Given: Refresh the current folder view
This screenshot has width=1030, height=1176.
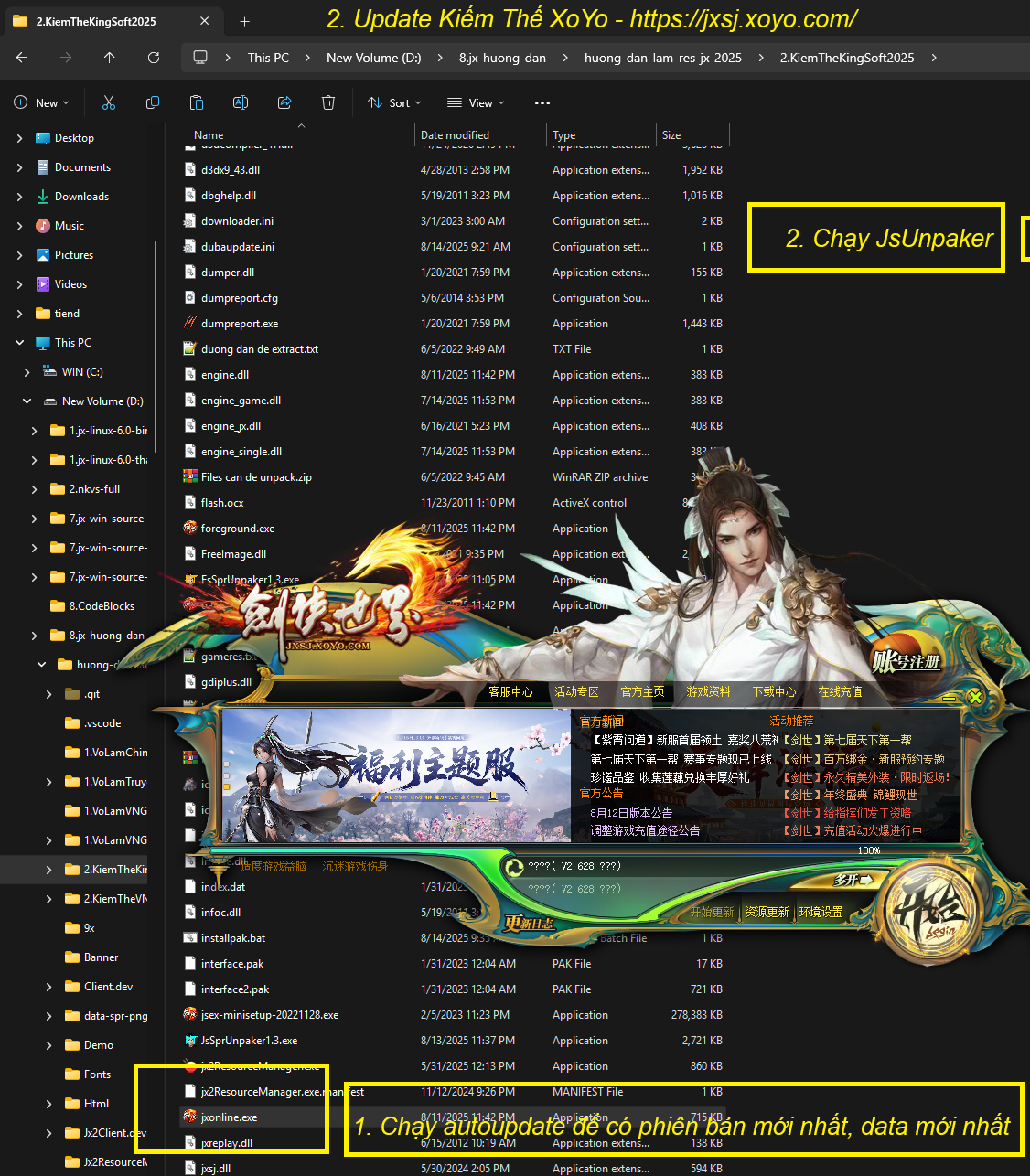Looking at the screenshot, I should click(x=154, y=58).
